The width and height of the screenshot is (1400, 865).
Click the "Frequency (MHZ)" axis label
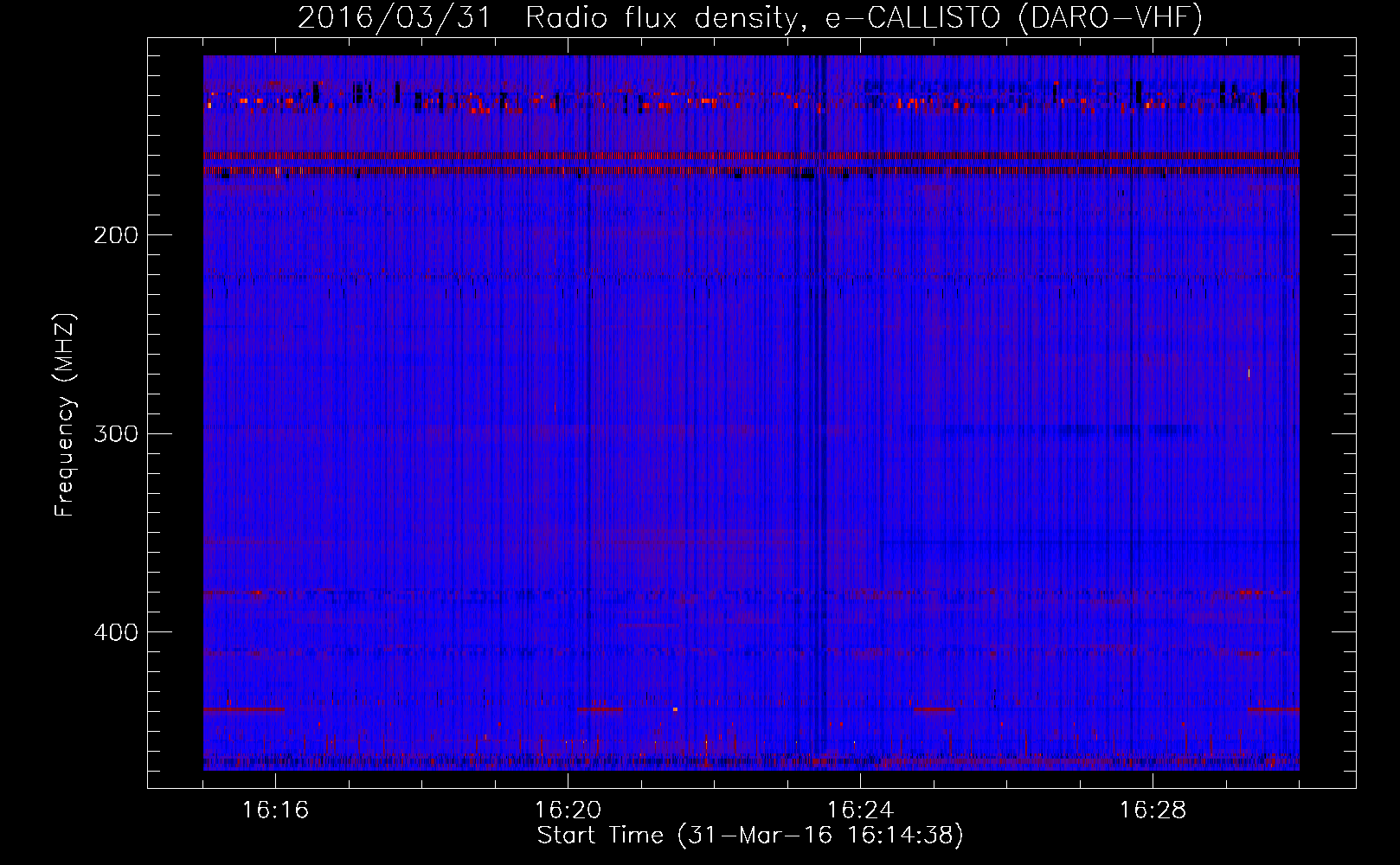point(65,415)
